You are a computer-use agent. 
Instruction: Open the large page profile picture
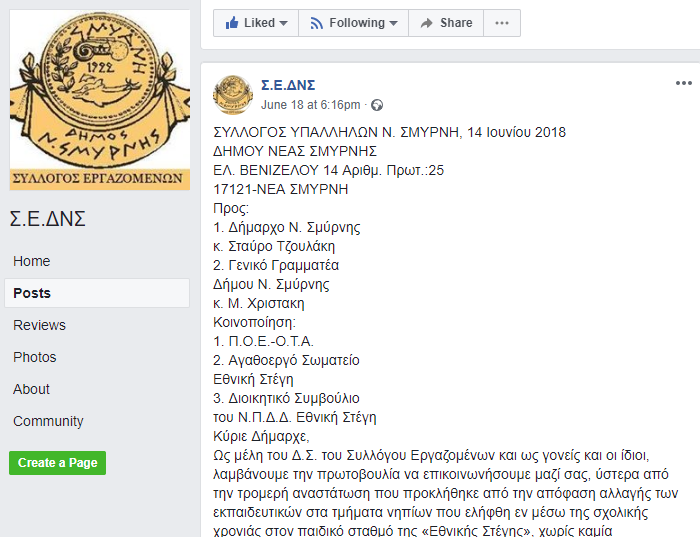(99, 100)
